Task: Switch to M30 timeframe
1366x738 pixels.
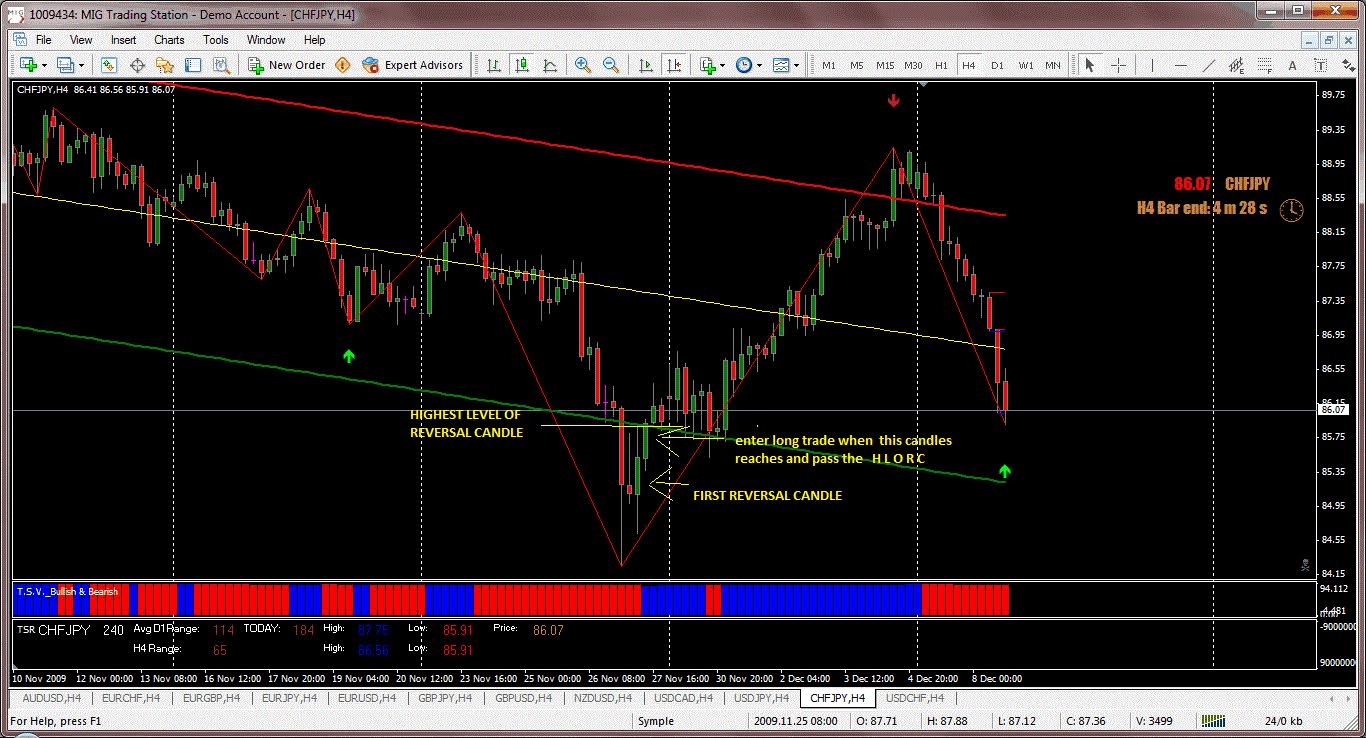Action: 913,65
